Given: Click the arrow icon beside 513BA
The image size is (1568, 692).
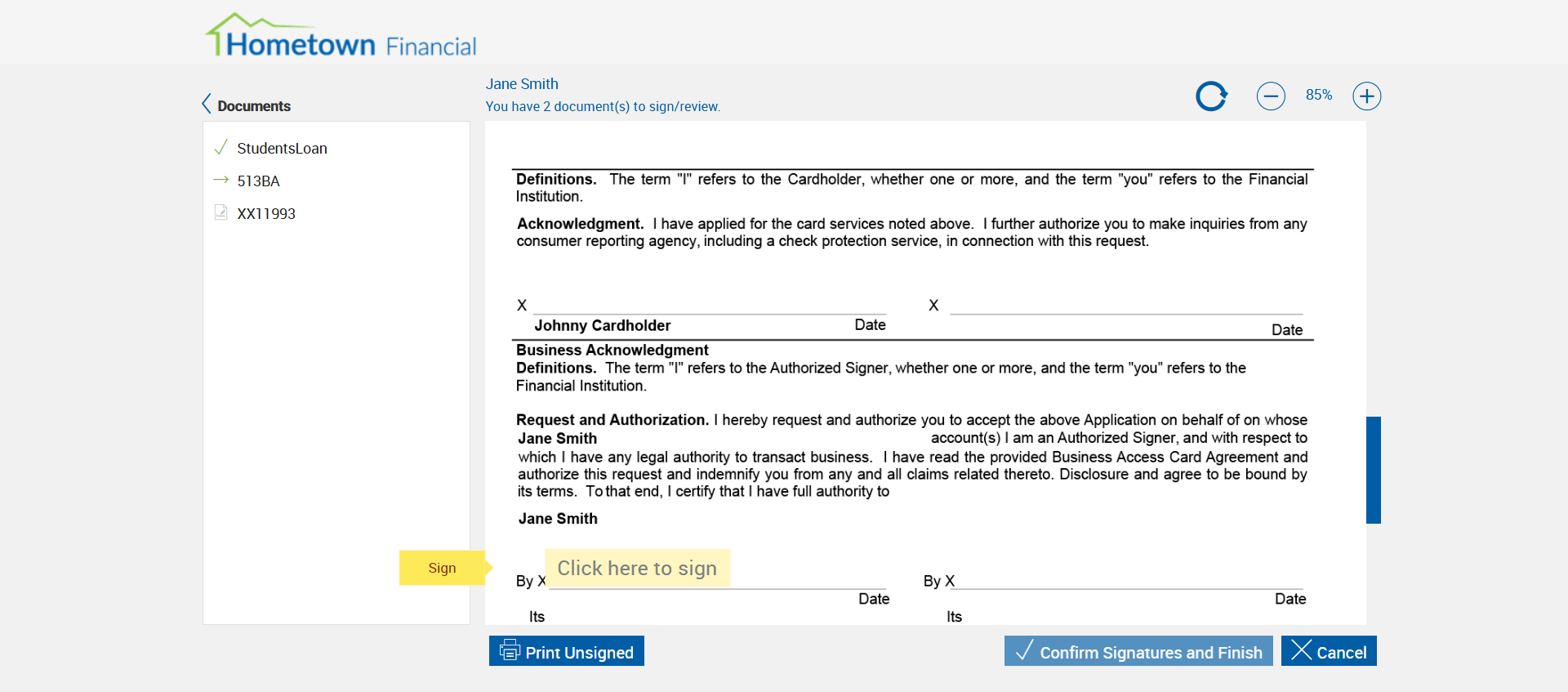Looking at the screenshot, I should [x=220, y=180].
